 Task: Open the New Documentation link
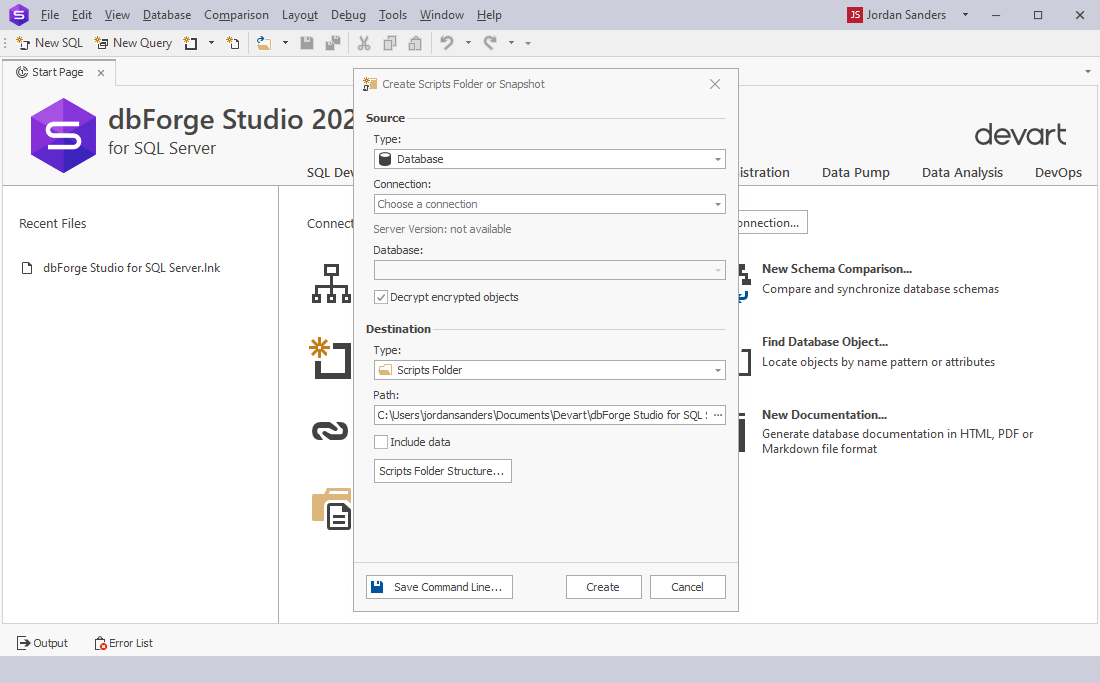pyautogui.click(x=824, y=414)
